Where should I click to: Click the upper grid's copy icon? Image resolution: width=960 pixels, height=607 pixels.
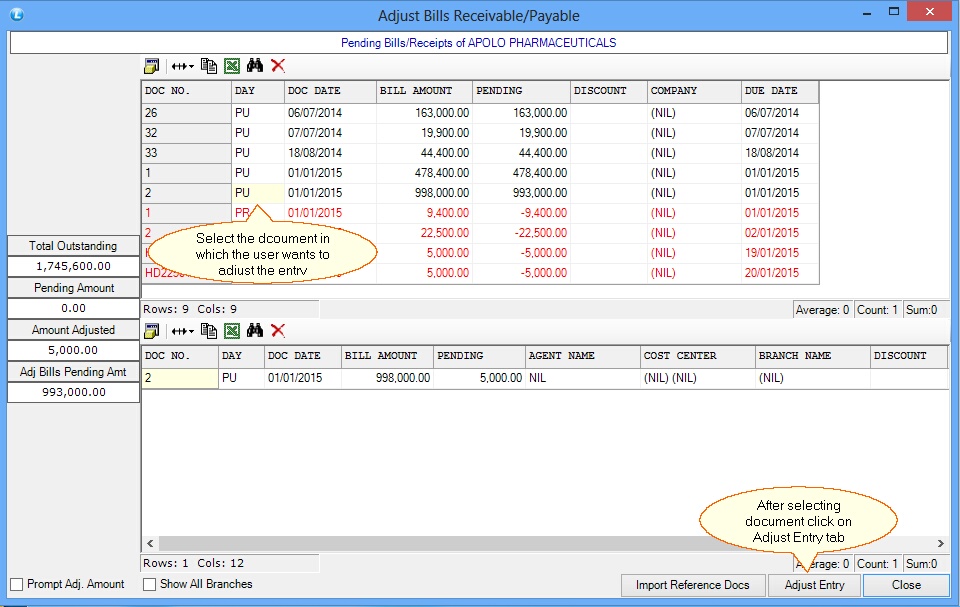coord(209,66)
